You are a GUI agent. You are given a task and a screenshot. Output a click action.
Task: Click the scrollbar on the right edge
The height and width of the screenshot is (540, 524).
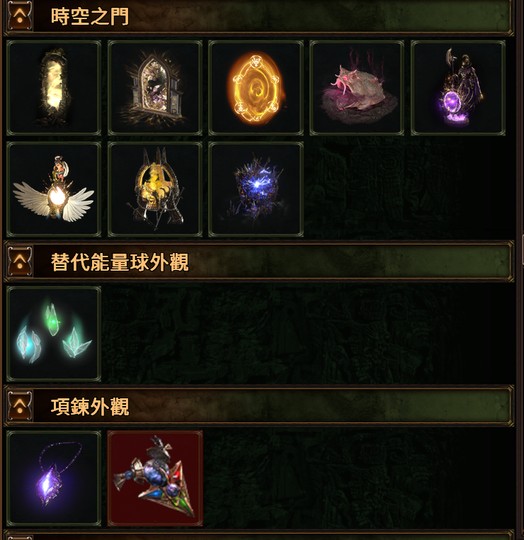coord(522,250)
